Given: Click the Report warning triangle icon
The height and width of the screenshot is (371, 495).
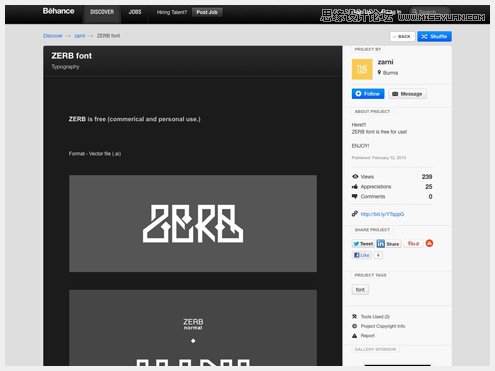Looking at the screenshot, I should [354, 336].
